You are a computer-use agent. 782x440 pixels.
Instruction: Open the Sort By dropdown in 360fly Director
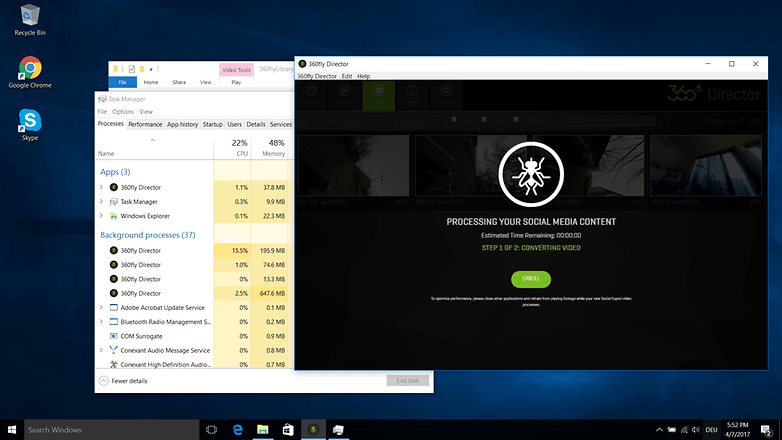point(365,120)
